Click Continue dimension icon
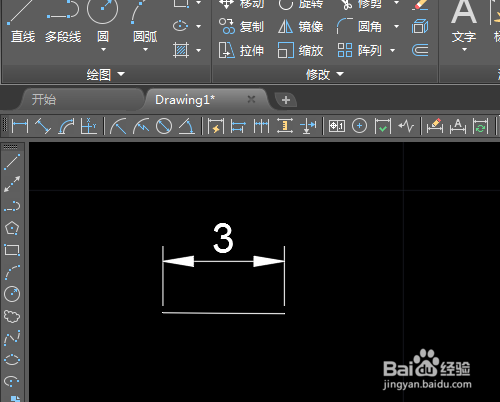This screenshot has height=402, width=500. pyautogui.click(x=261, y=127)
